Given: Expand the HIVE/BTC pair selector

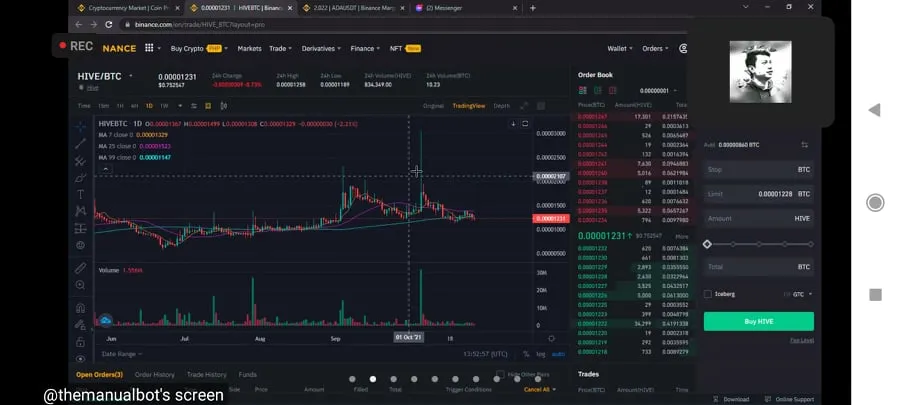Looking at the screenshot, I should pyautogui.click(x=130, y=76).
